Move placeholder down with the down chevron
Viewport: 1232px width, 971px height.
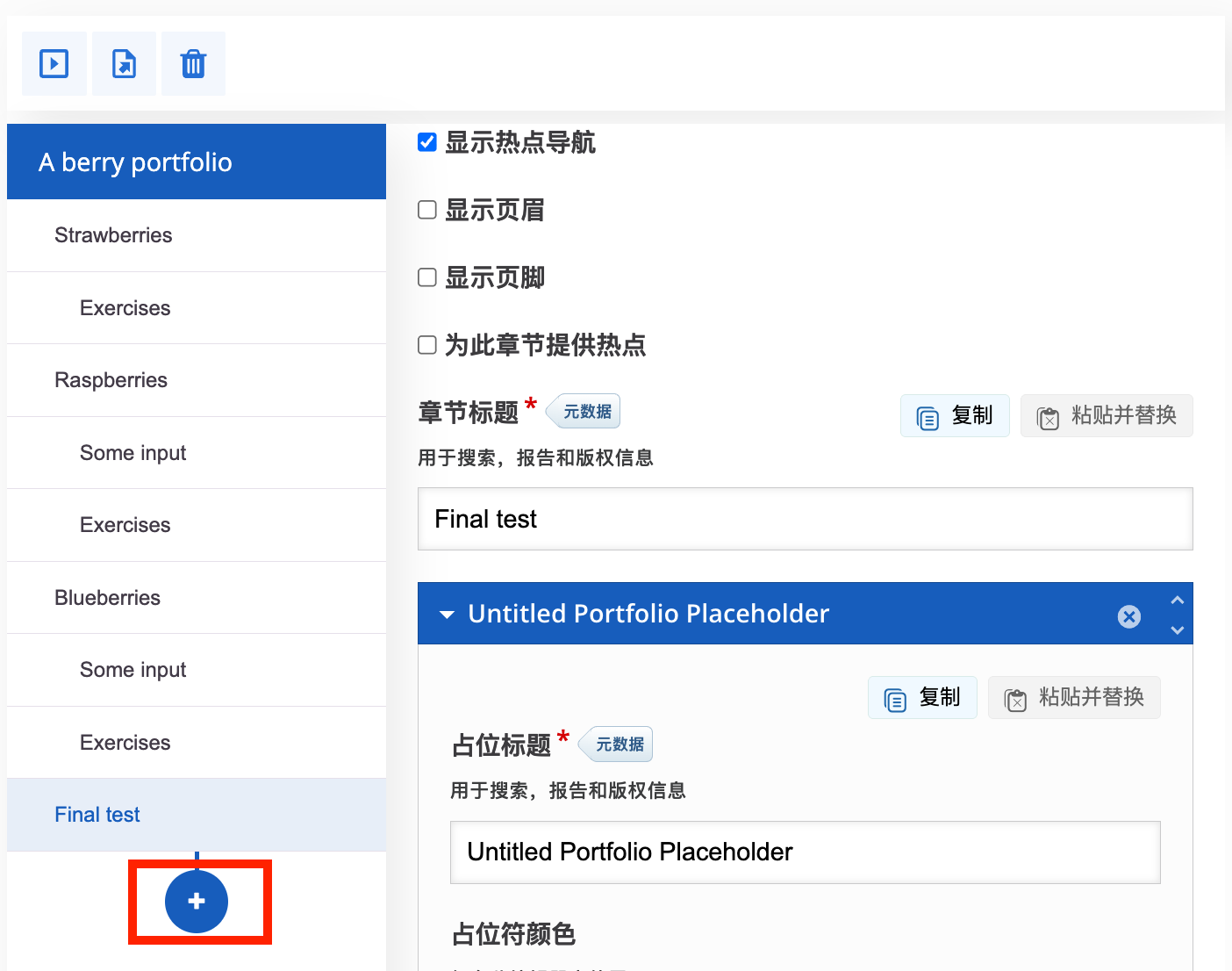1178,629
